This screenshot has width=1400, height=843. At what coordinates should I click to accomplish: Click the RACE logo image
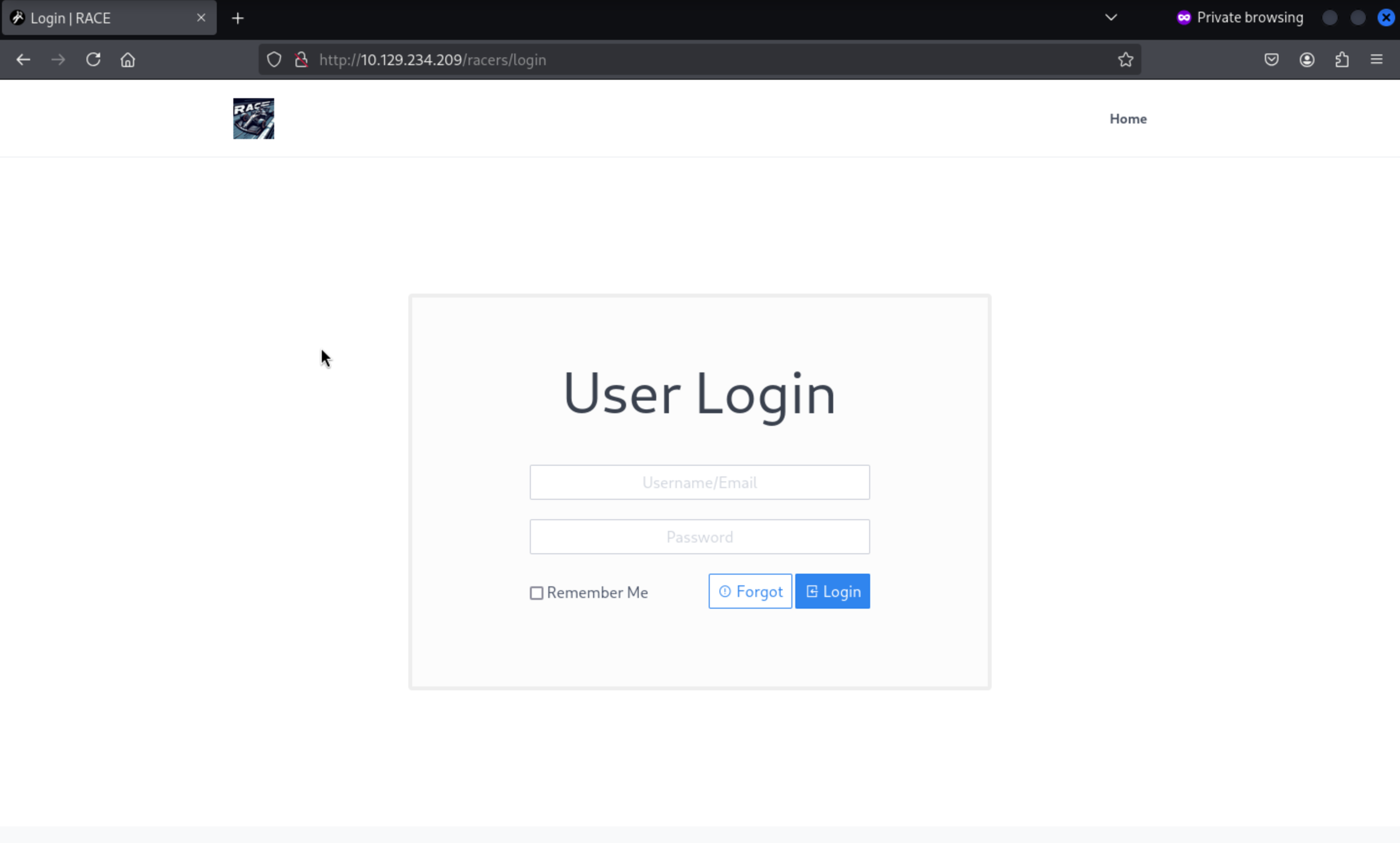pyautogui.click(x=253, y=119)
